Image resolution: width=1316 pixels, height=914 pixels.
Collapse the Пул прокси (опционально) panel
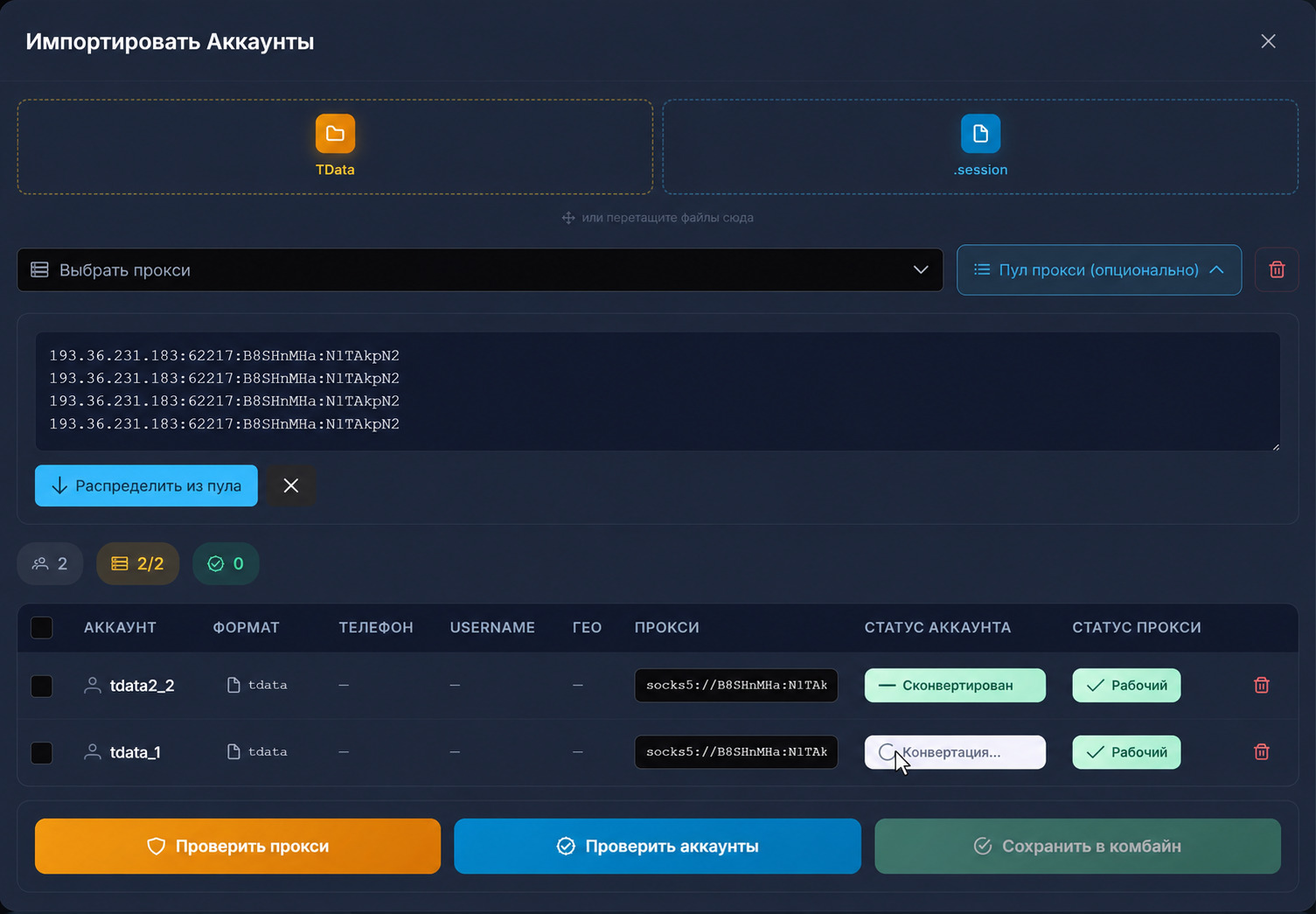[1099, 269]
